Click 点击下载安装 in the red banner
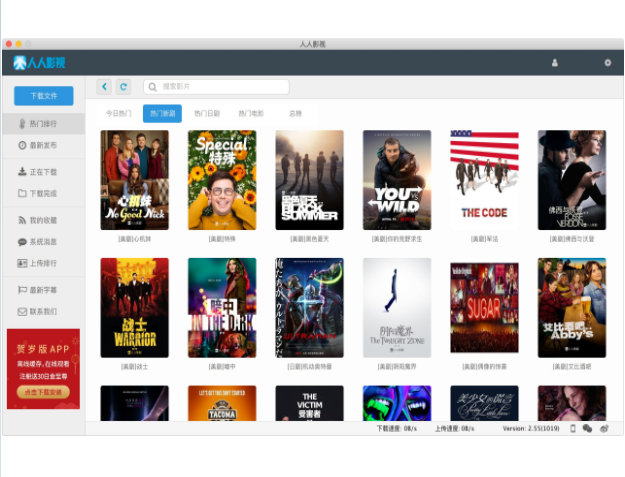625x477 pixels. (x=43, y=392)
